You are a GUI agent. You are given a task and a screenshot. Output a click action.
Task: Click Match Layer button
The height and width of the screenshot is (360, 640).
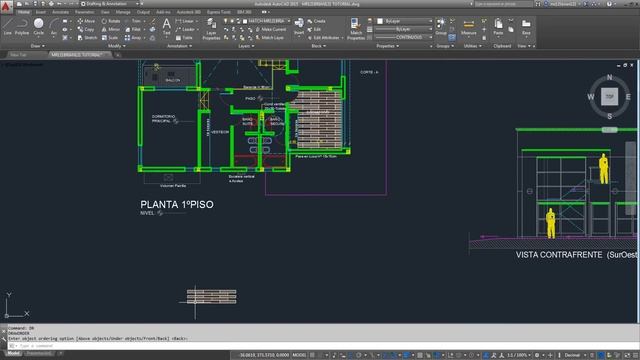(269, 38)
